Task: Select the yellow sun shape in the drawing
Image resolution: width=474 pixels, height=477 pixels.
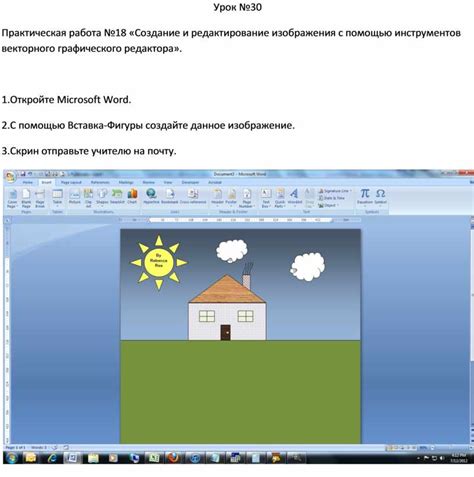Action: point(159,262)
